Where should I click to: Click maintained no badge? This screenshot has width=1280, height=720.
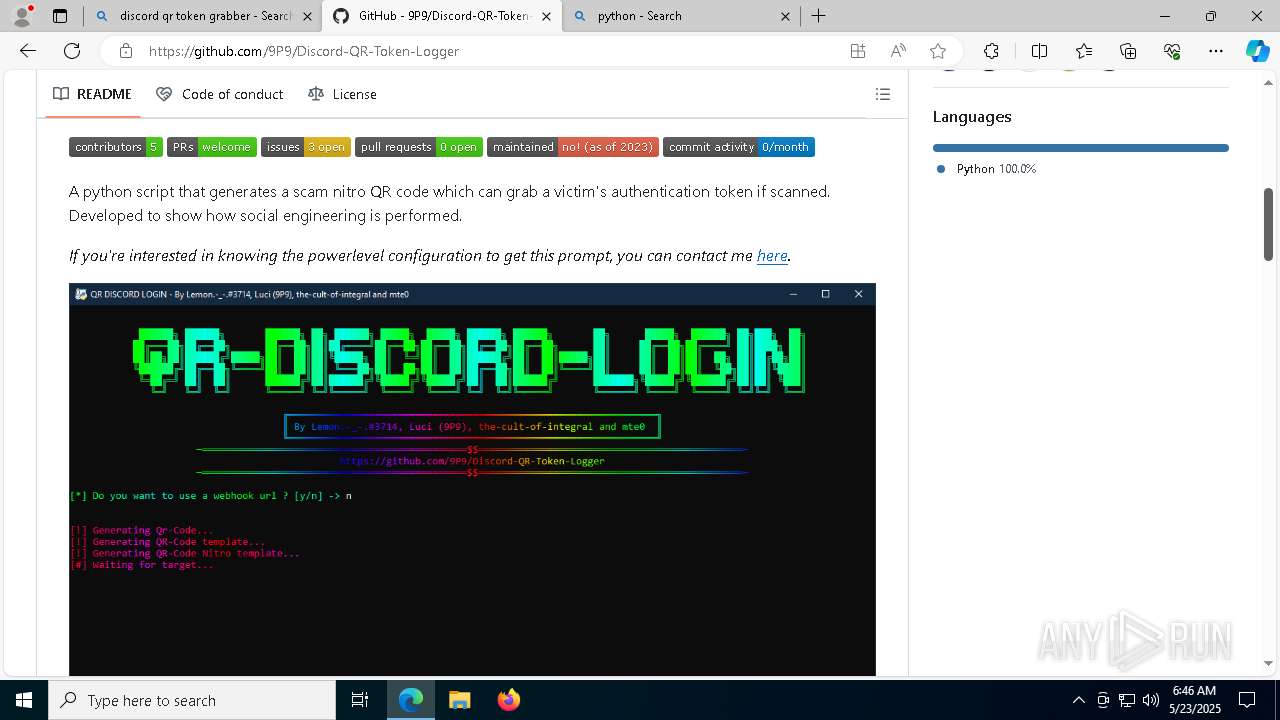coord(573,147)
